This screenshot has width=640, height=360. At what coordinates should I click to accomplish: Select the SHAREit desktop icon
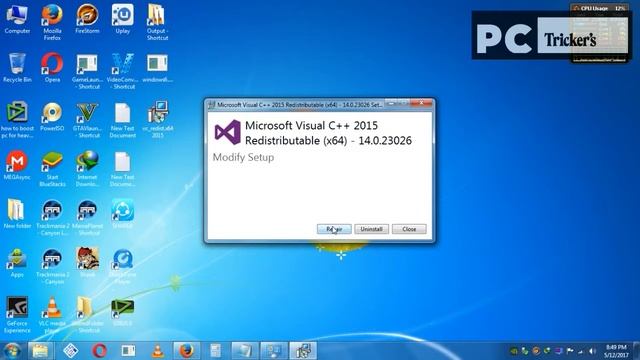pos(122,214)
